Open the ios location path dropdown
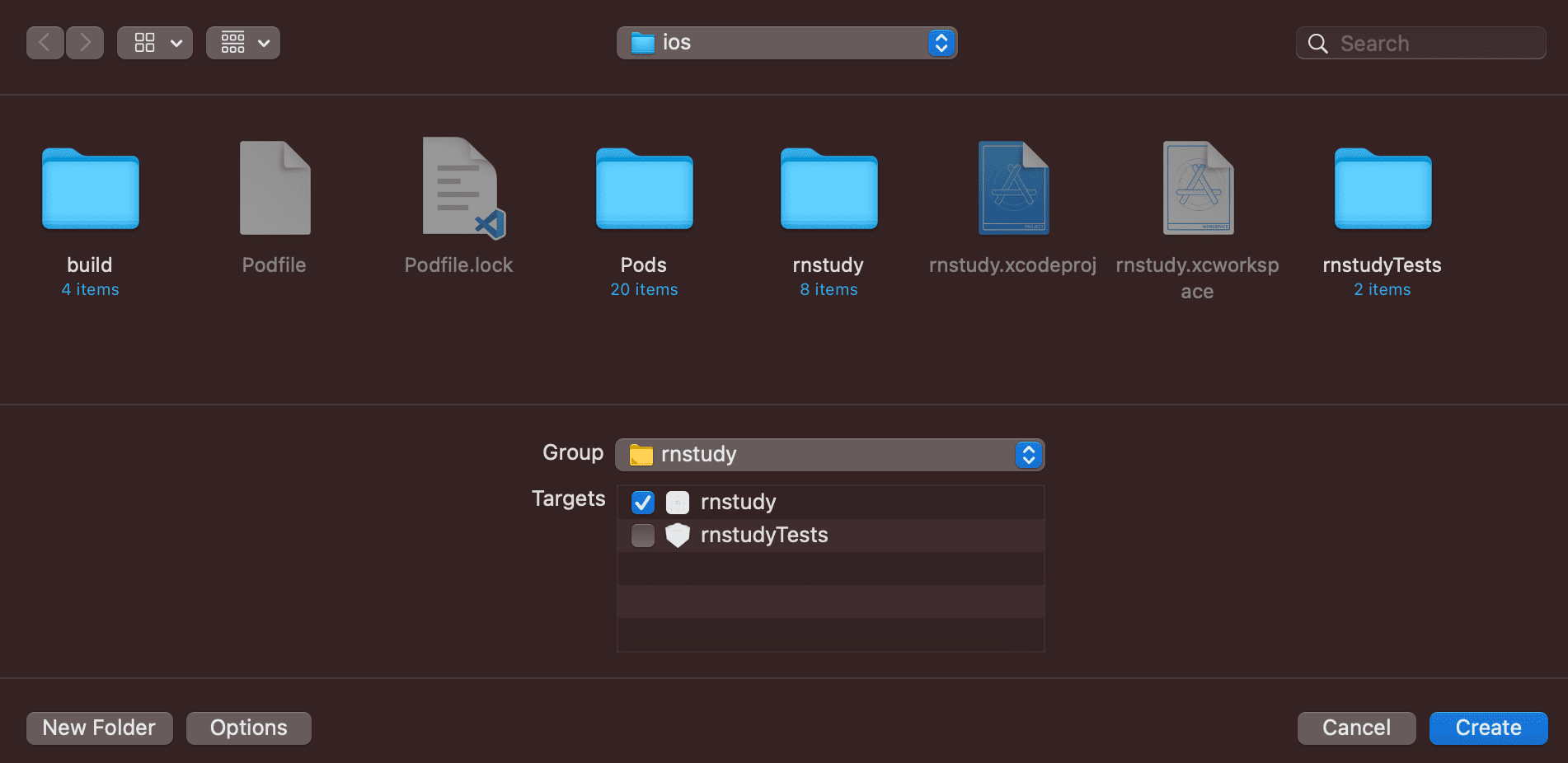1568x763 pixels. click(x=786, y=43)
